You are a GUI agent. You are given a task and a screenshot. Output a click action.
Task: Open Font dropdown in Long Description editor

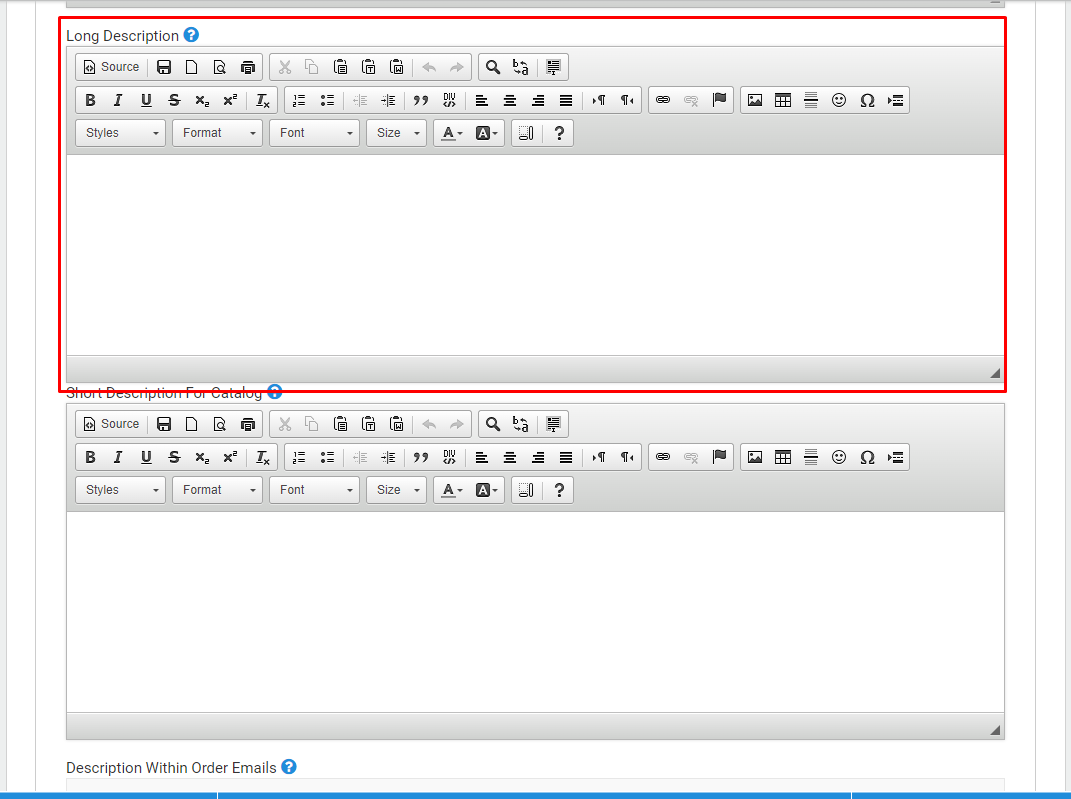(x=314, y=133)
